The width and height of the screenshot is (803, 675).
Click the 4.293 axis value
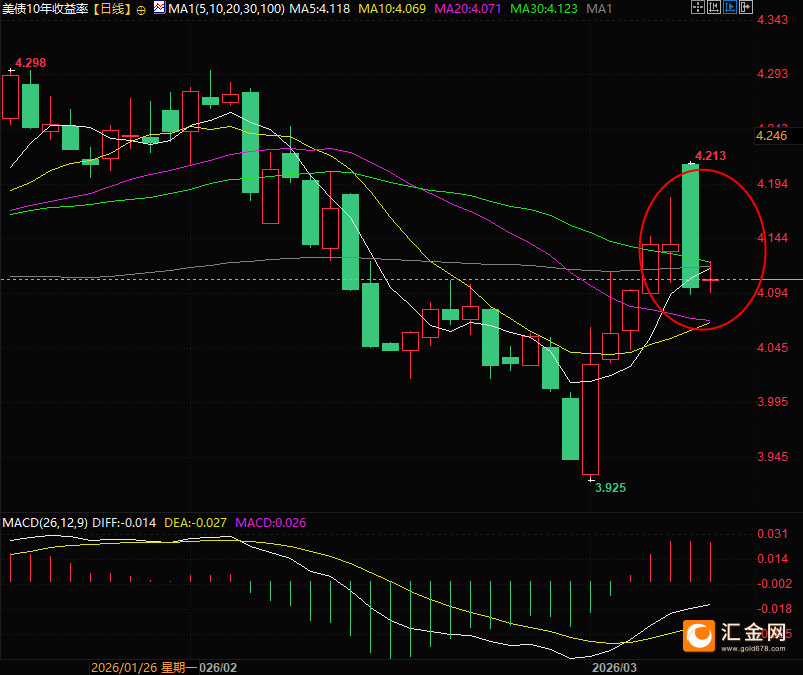coord(772,74)
